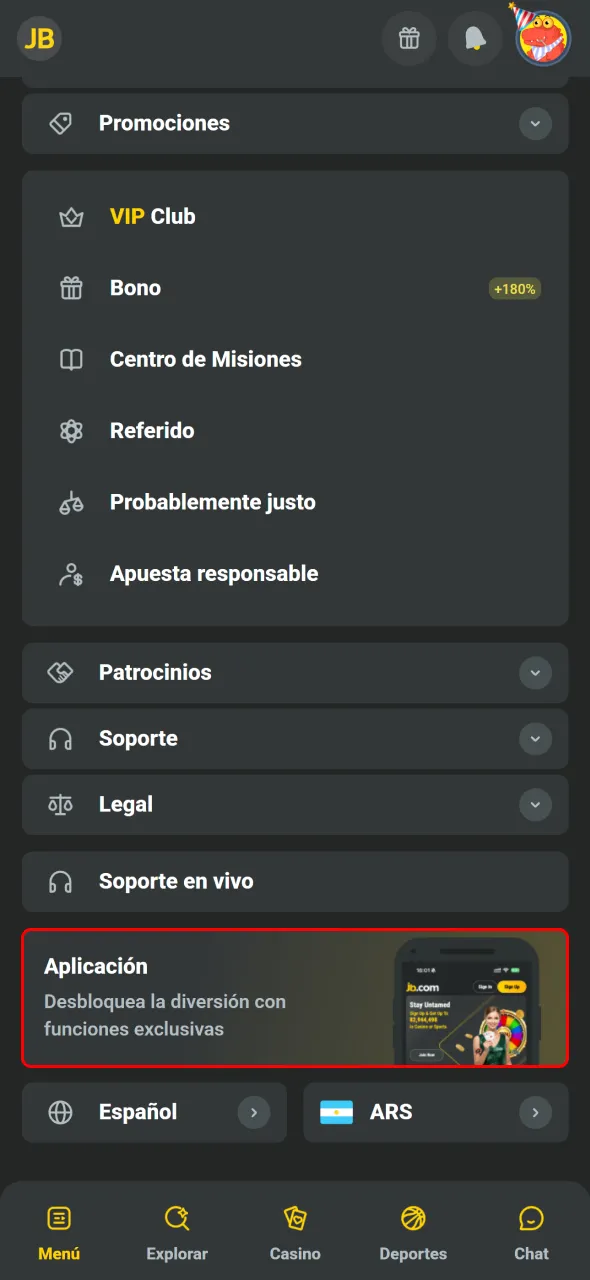Expand the Promociones section
590x1280 pixels.
point(536,123)
